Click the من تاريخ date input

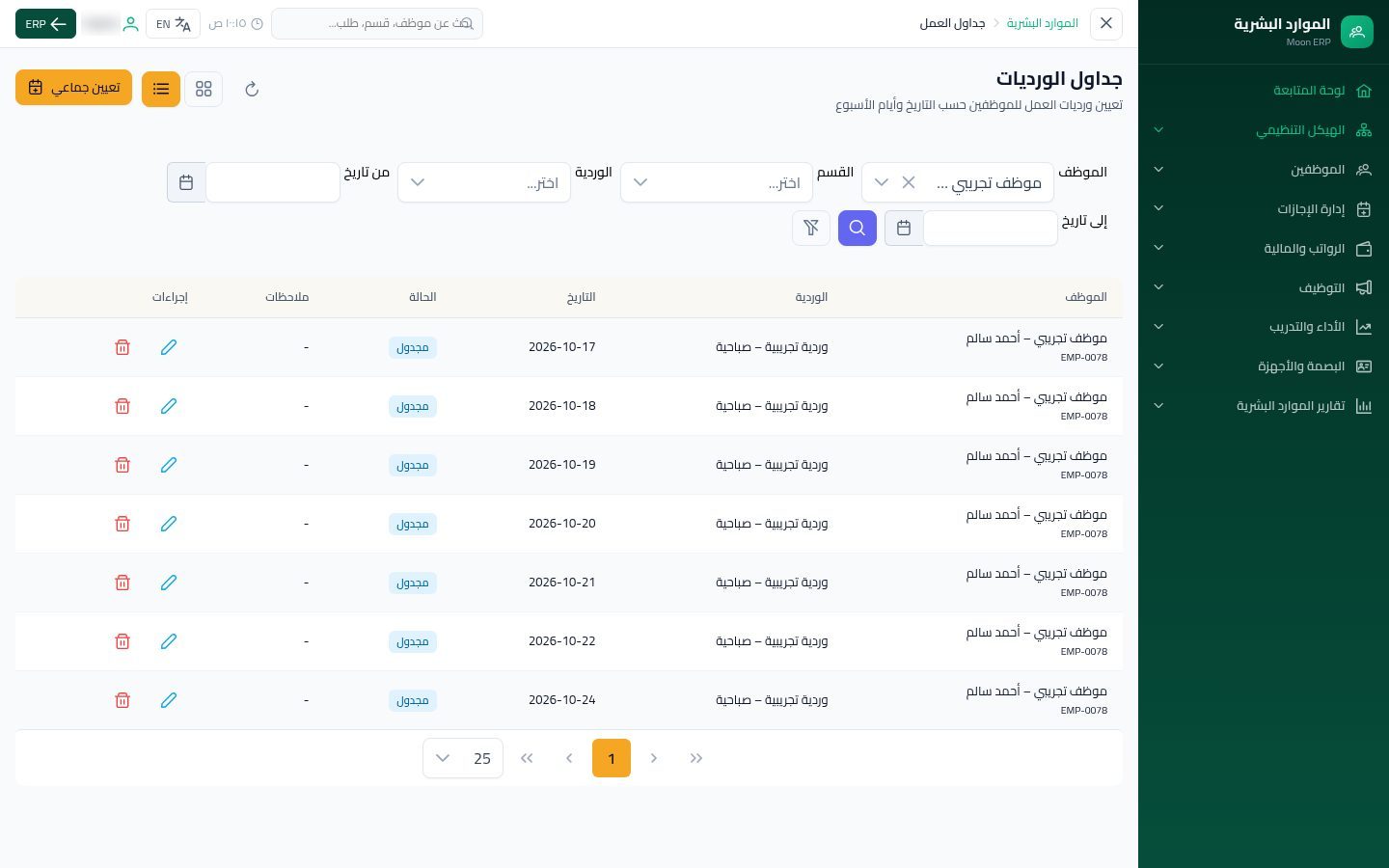pos(273,182)
